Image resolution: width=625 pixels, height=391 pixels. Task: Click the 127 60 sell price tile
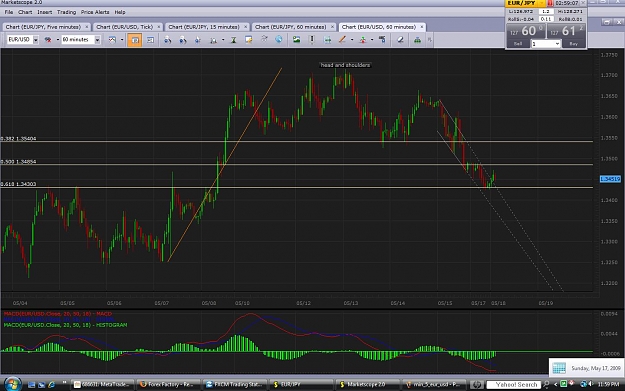526,31
